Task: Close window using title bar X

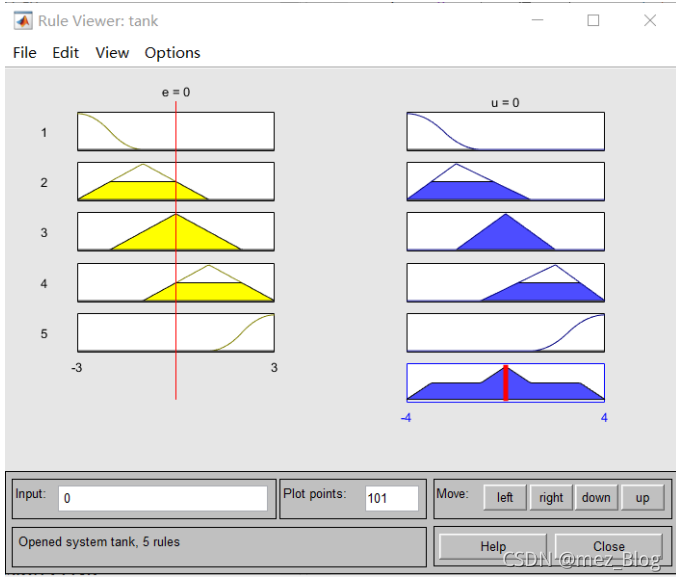Action: coord(650,20)
